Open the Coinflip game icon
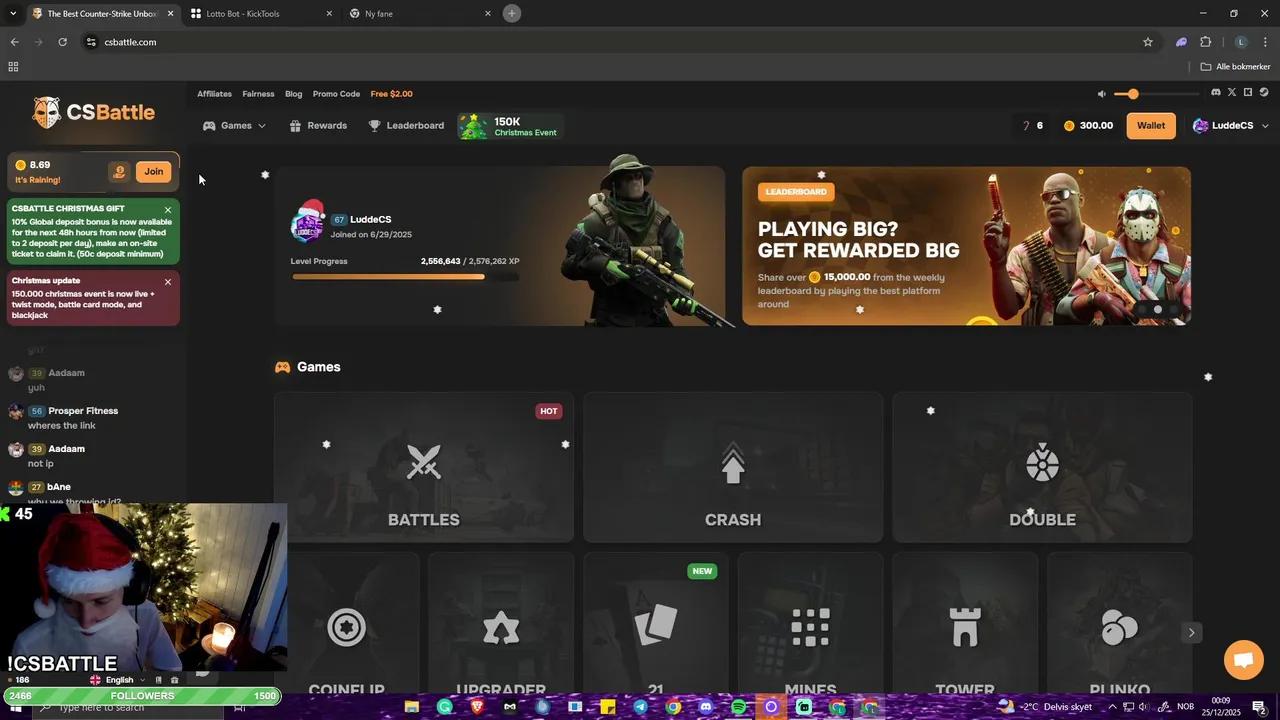The width and height of the screenshot is (1280, 720). click(x=346, y=627)
